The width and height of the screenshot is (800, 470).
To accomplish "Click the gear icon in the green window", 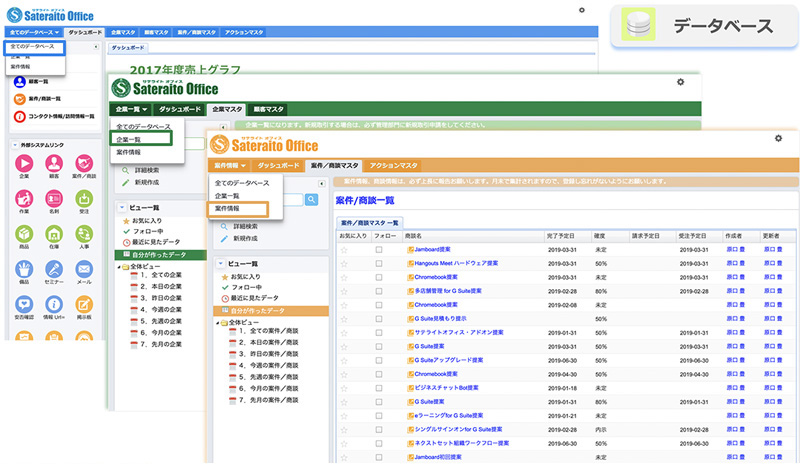I will click(680, 82).
